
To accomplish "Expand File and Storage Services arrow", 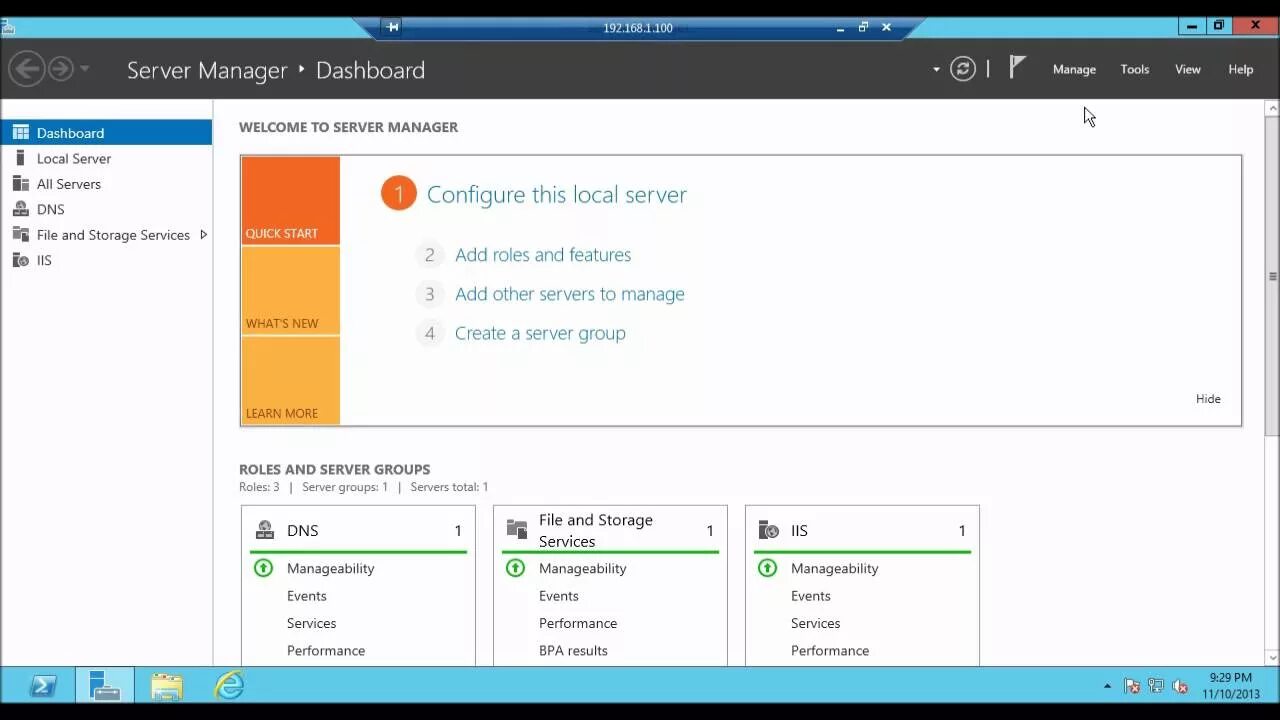I will [203, 235].
